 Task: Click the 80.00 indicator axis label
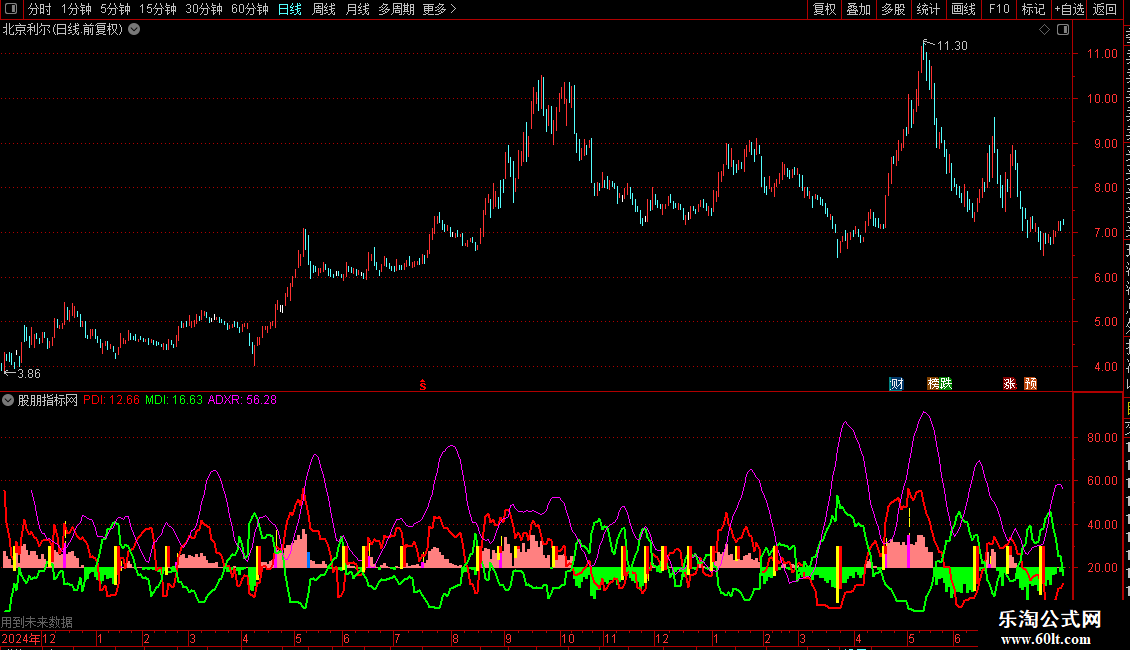1102,437
